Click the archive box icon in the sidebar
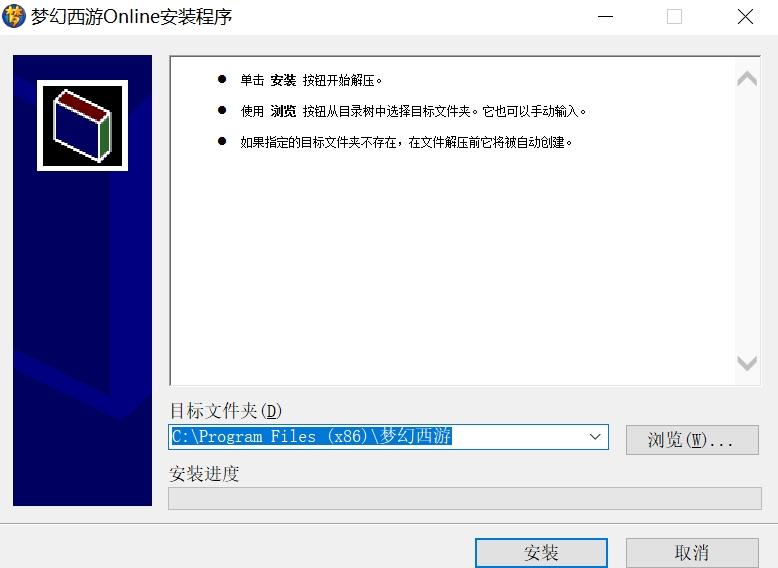 pyautogui.click(x=82, y=126)
